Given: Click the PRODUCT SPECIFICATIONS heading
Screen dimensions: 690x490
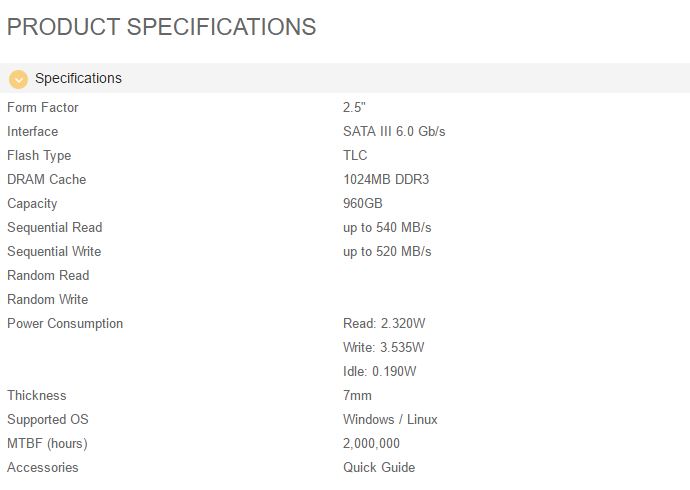Looking at the screenshot, I should [162, 27].
